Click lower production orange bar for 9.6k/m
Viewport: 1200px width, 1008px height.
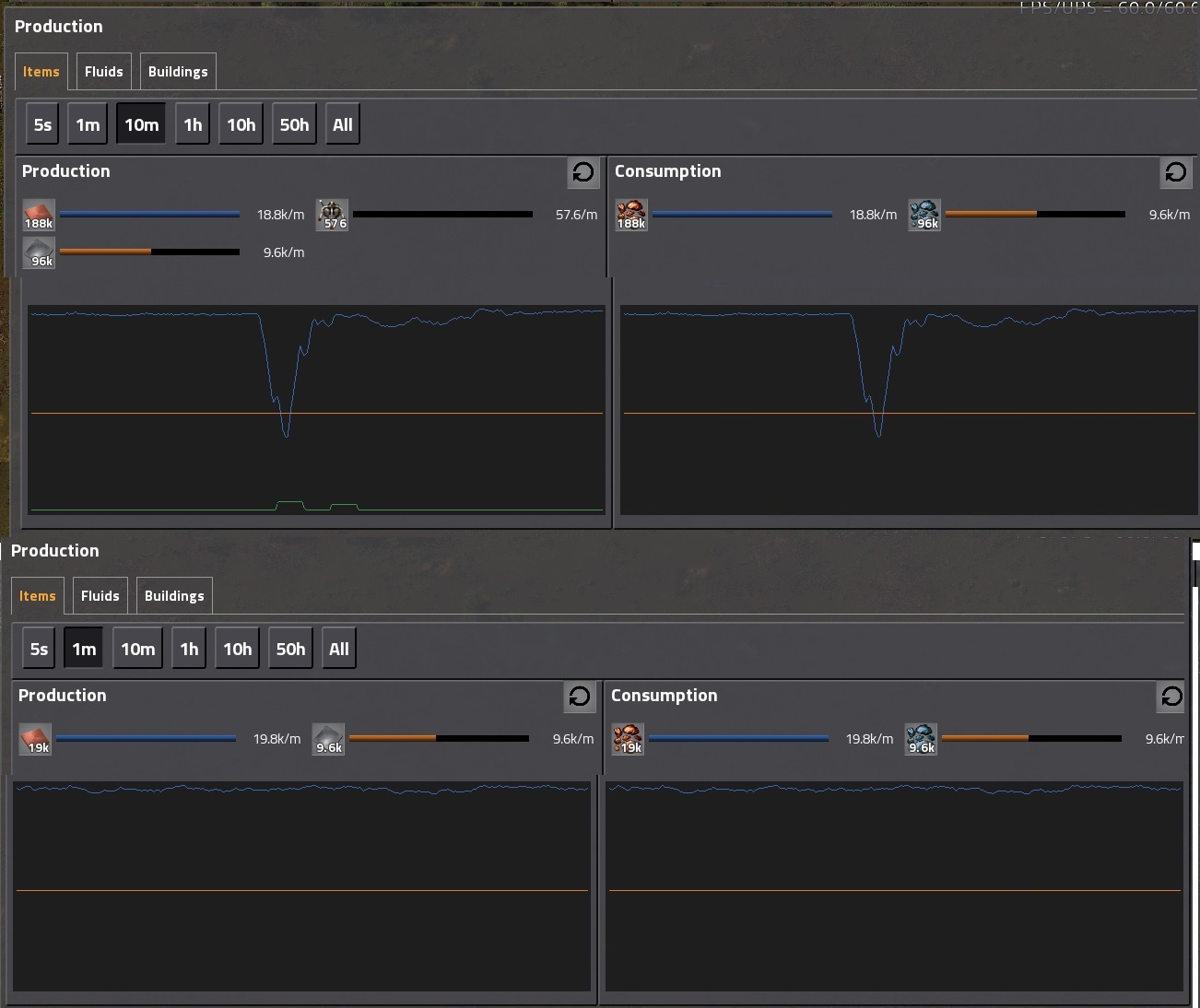coord(439,738)
